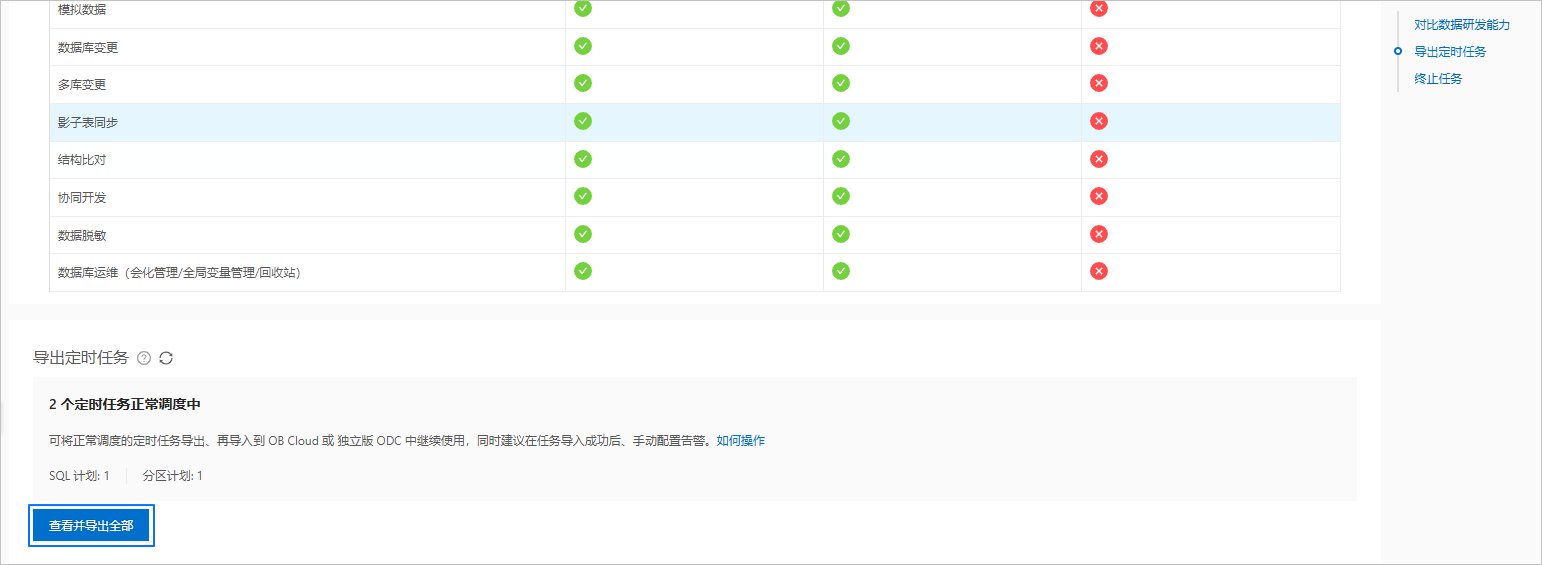1542x565 pixels.
Task: Click second green check in 数据脱敏 row
Action: [x=841, y=234]
